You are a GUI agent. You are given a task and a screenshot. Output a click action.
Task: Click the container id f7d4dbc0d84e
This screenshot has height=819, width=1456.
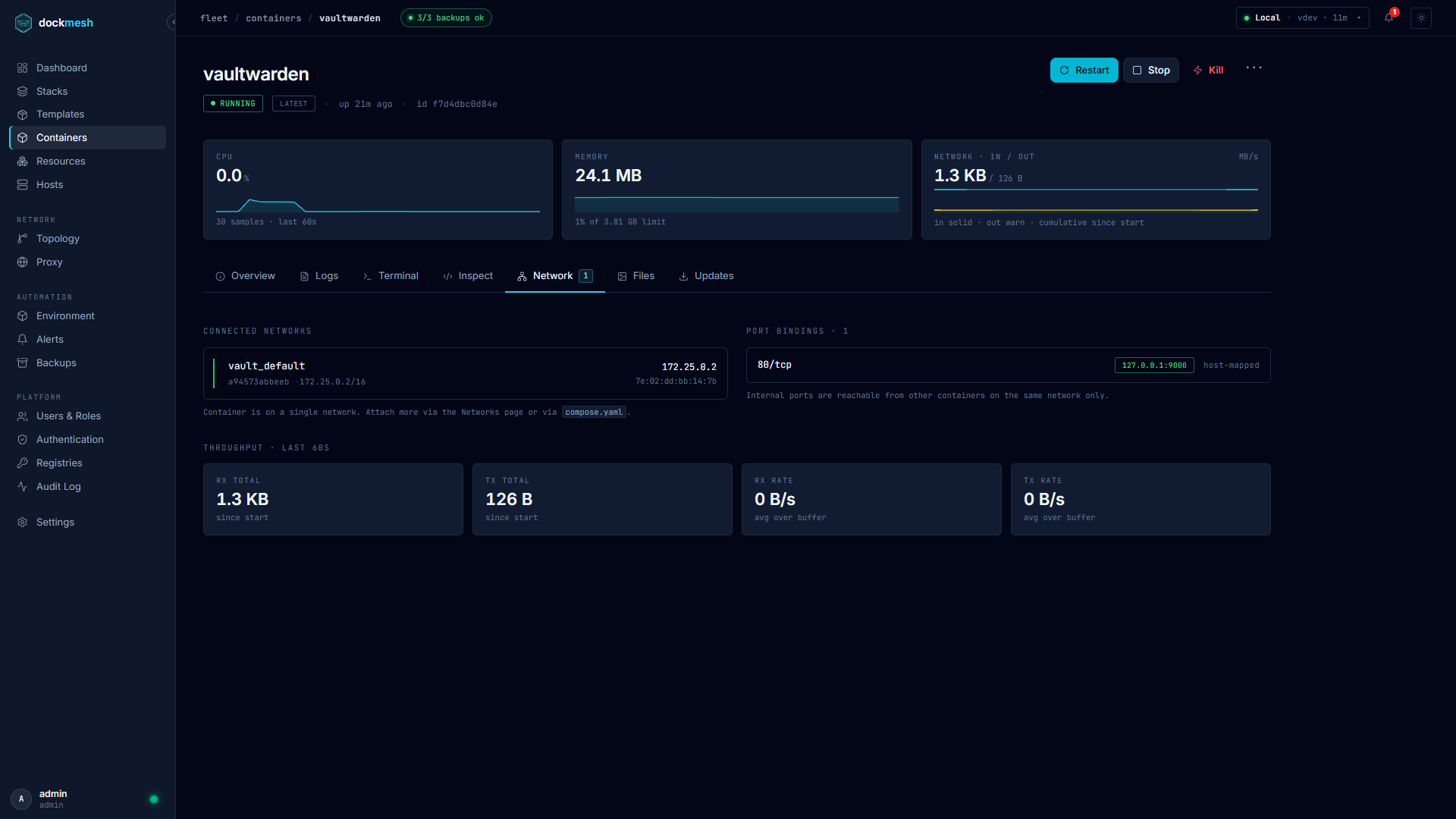point(465,104)
